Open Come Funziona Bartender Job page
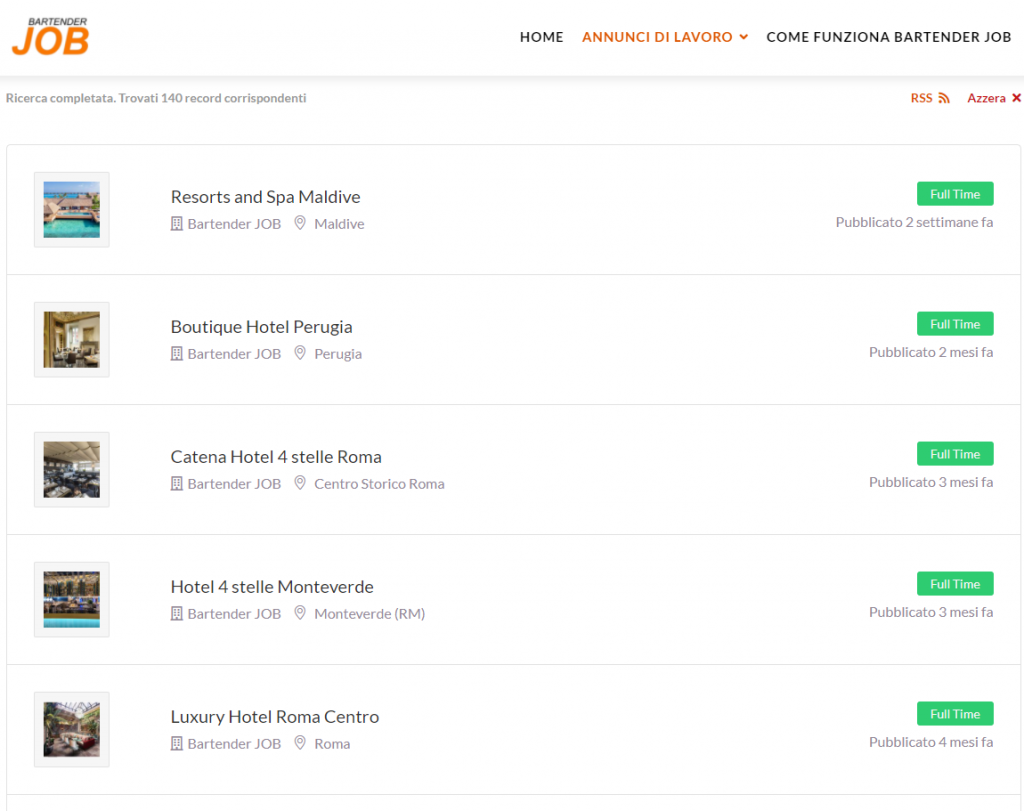This screenshot has width=1024, height=811. (x=888, y=37)
